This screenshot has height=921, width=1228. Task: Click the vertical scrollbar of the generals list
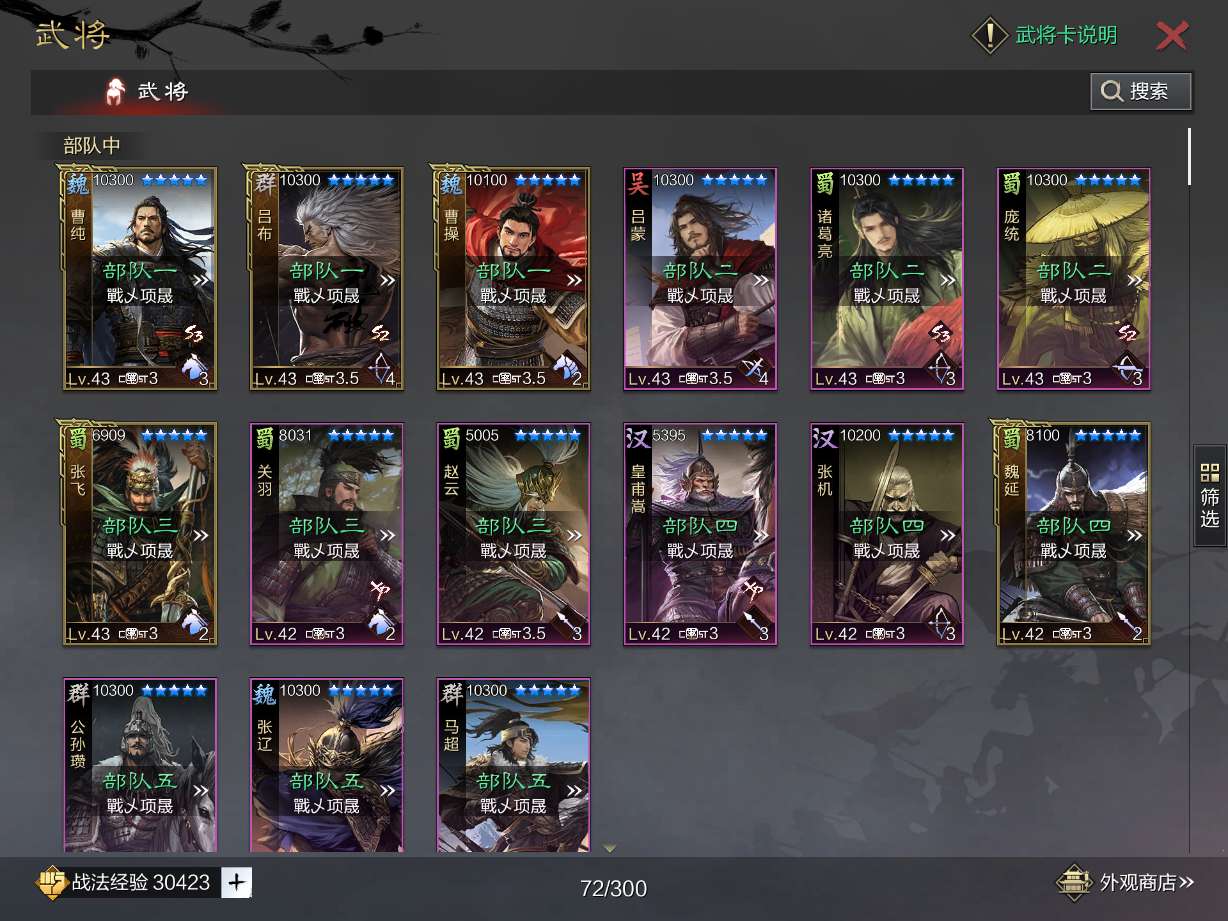(1189, 156)
